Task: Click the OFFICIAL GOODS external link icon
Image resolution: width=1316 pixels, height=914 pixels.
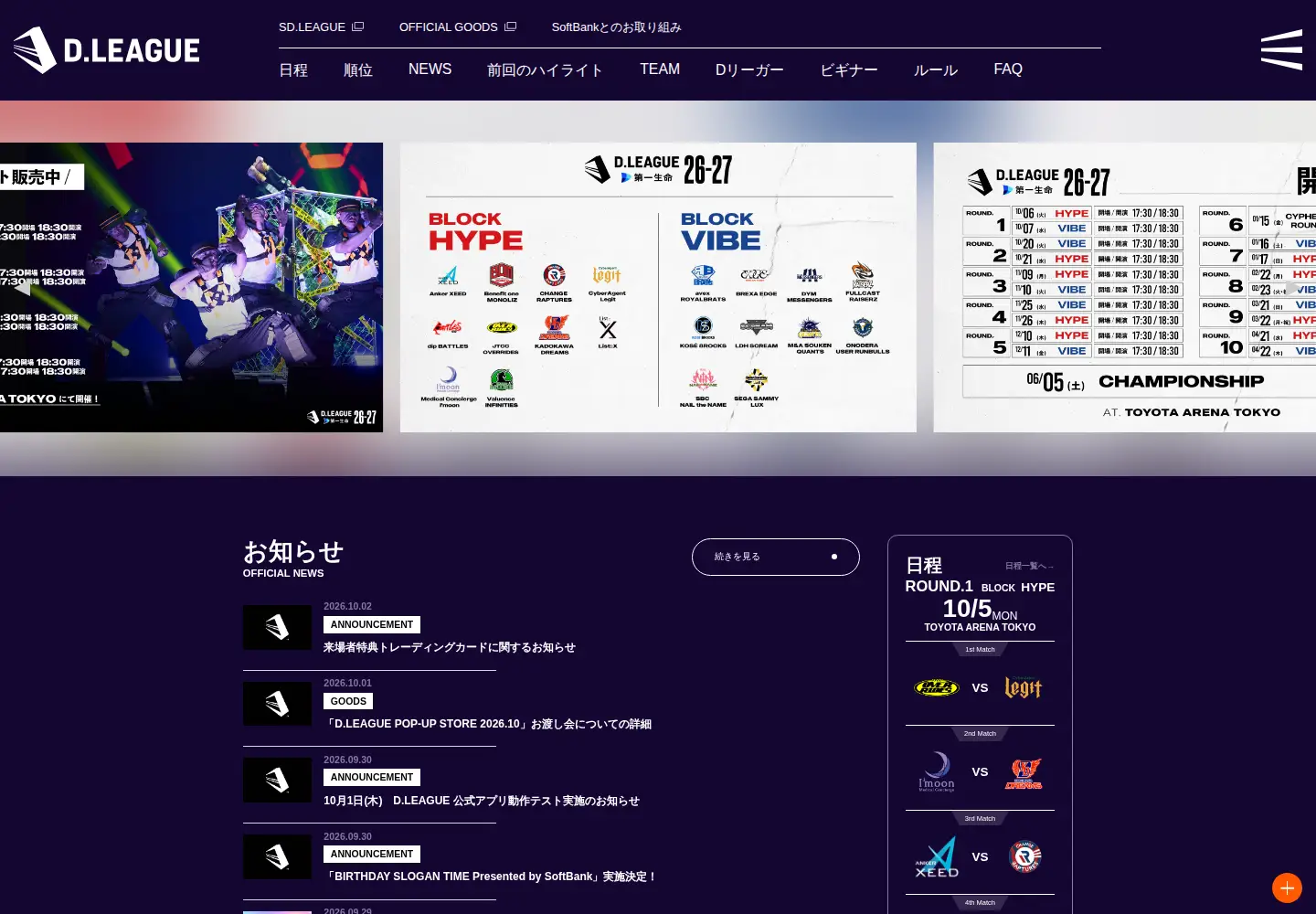Action: (511, 27)
